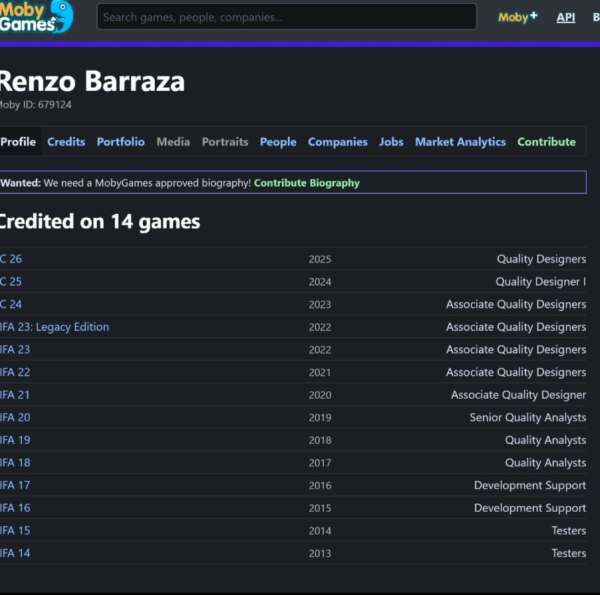Select the Profile tab
The image size is (600, 595).
[x=18, y=142]
